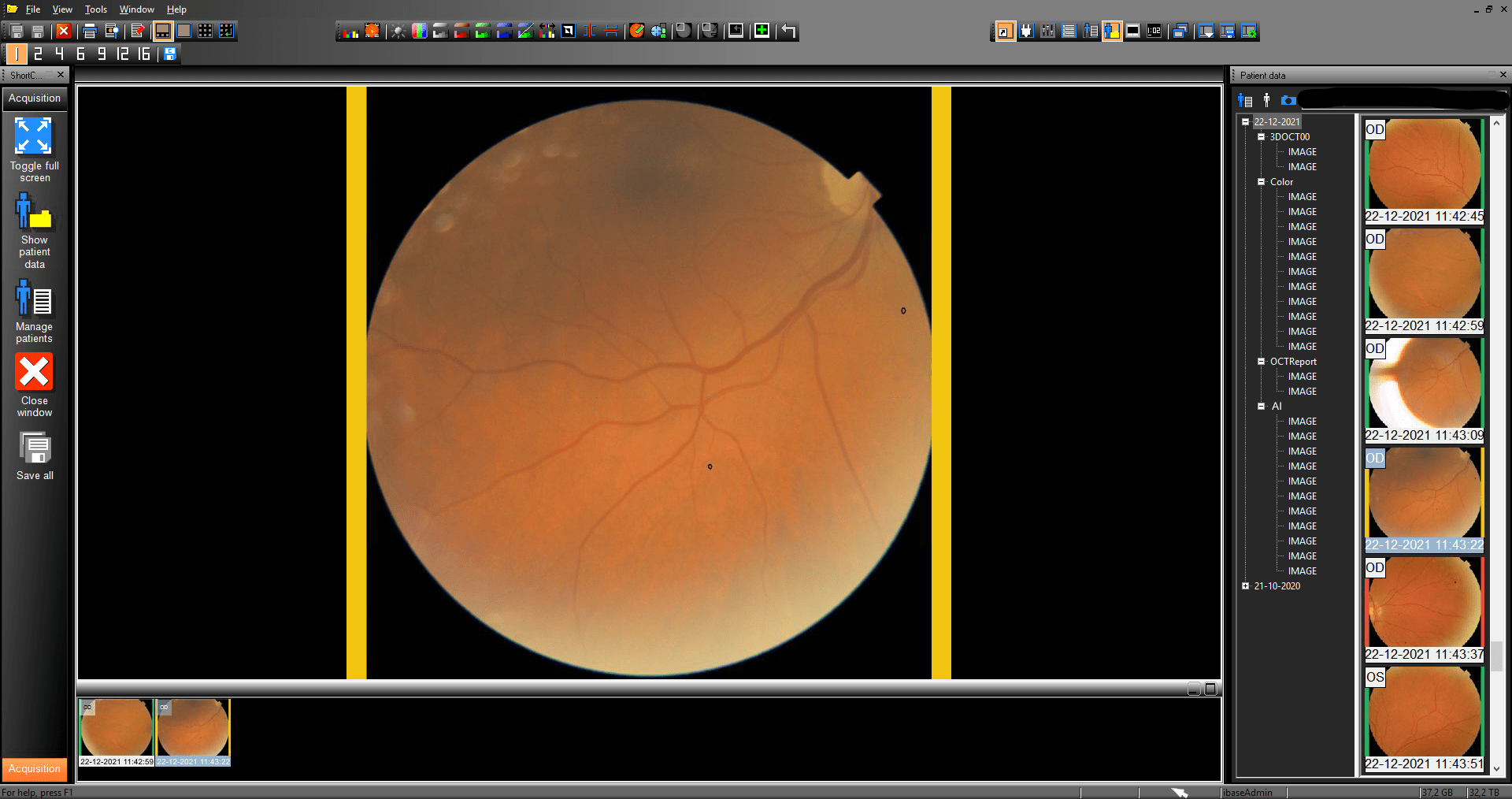Image resolution: width=1512 pixels, height=799 pixels.
Task: Toggle the Show patient data toolbar button
Action: (1112, 32)
